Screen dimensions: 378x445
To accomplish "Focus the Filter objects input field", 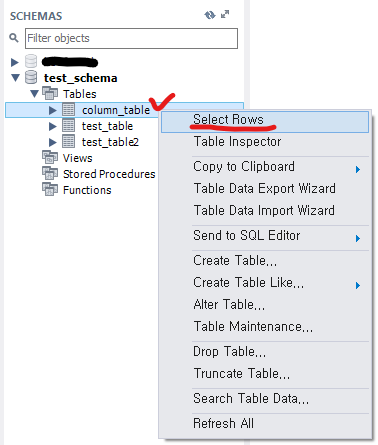I will point(131,38).
